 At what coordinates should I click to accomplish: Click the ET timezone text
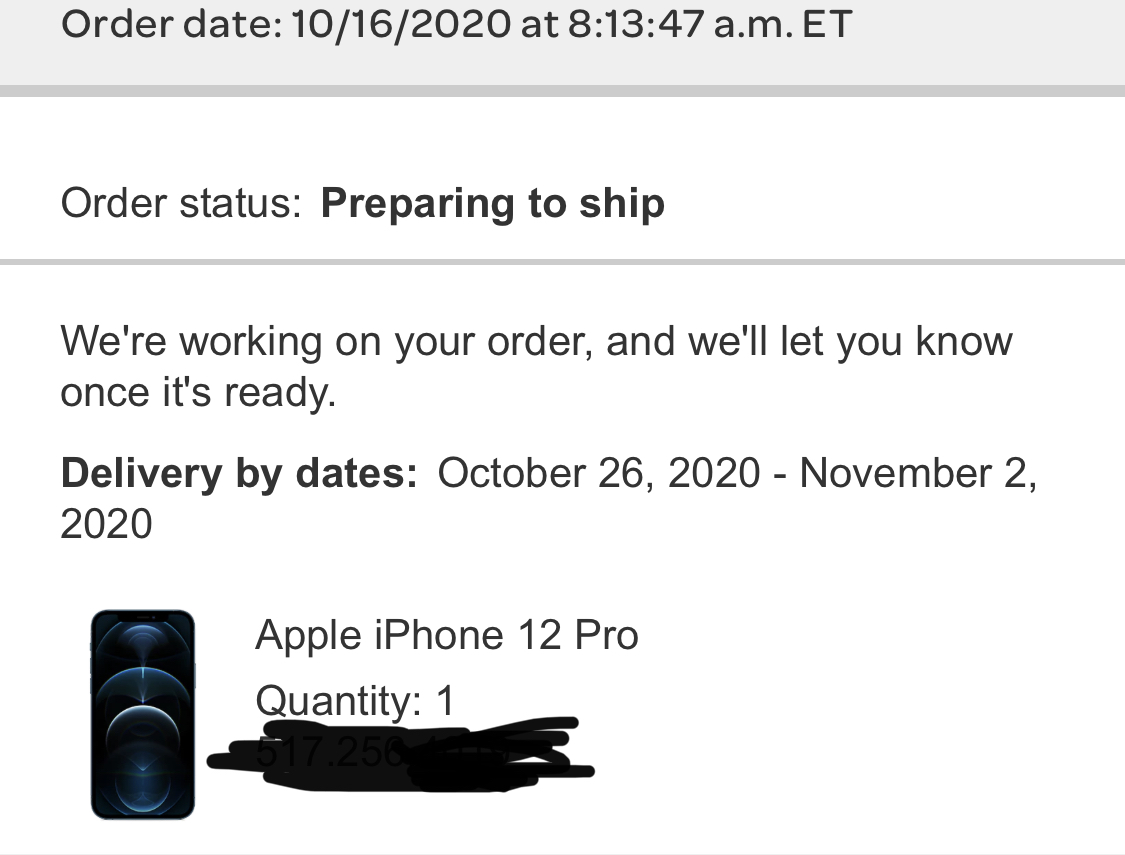826,23
